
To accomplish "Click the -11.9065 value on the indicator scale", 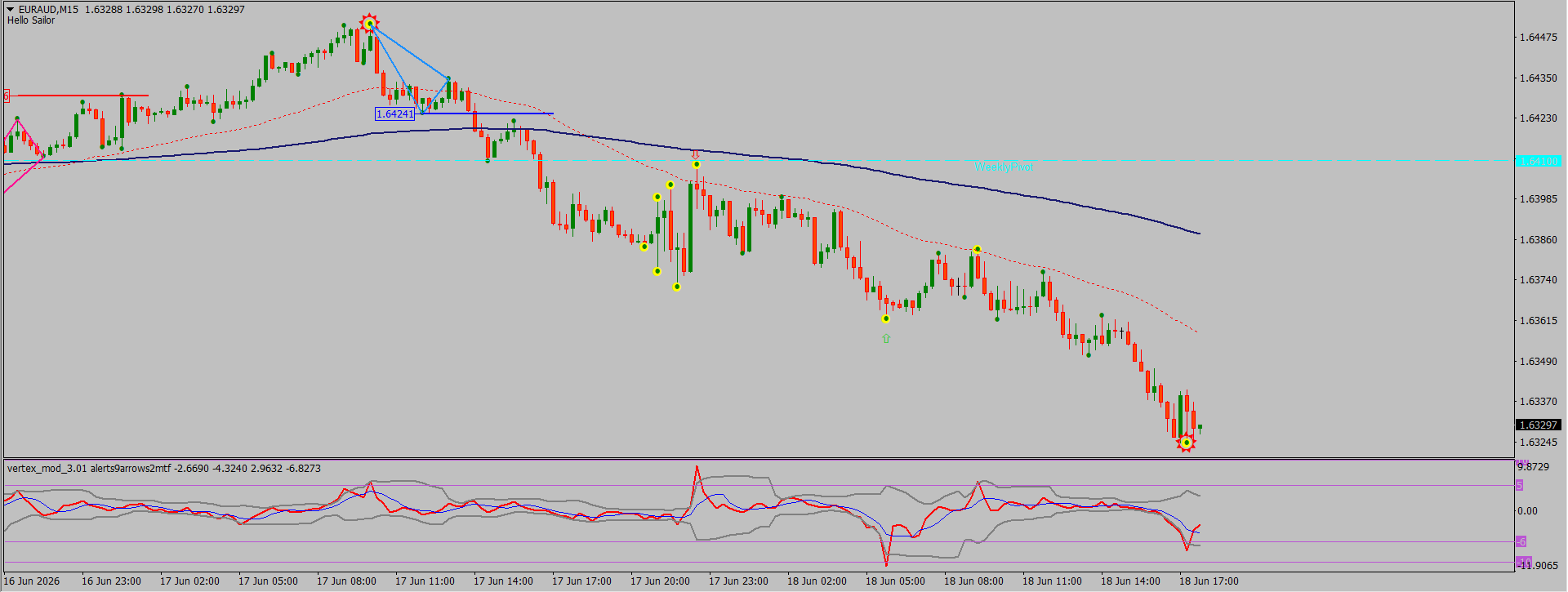I will pyautogui.click(x=1537, y=565).
